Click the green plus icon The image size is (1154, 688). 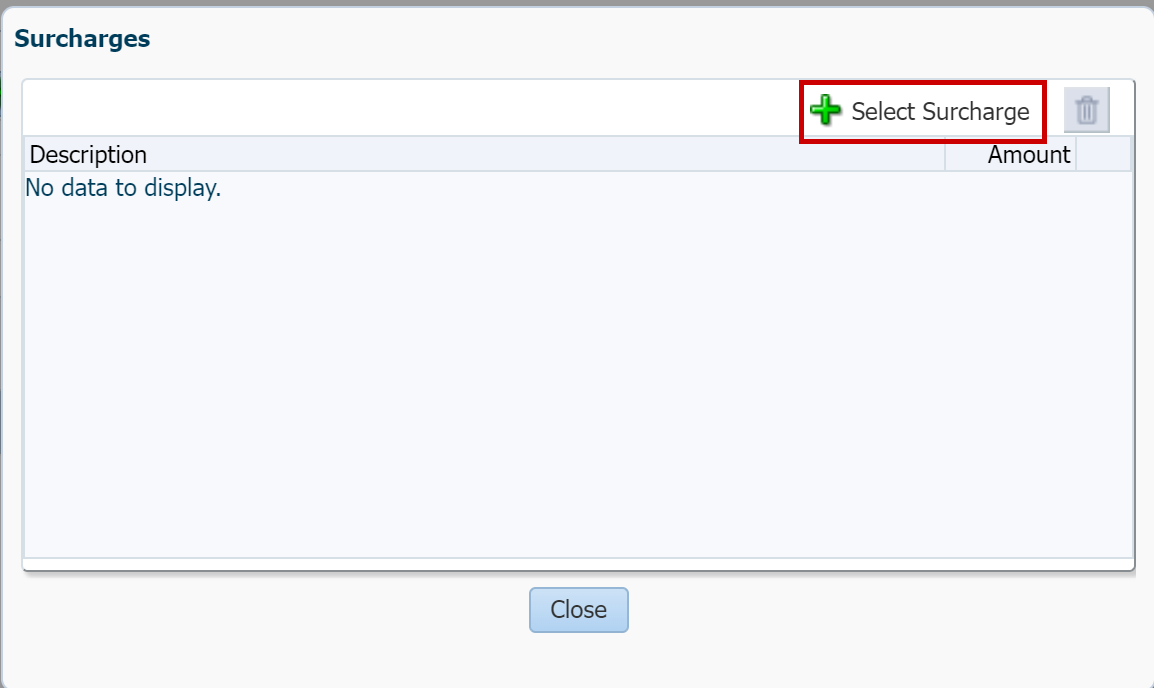click(825, 110)
